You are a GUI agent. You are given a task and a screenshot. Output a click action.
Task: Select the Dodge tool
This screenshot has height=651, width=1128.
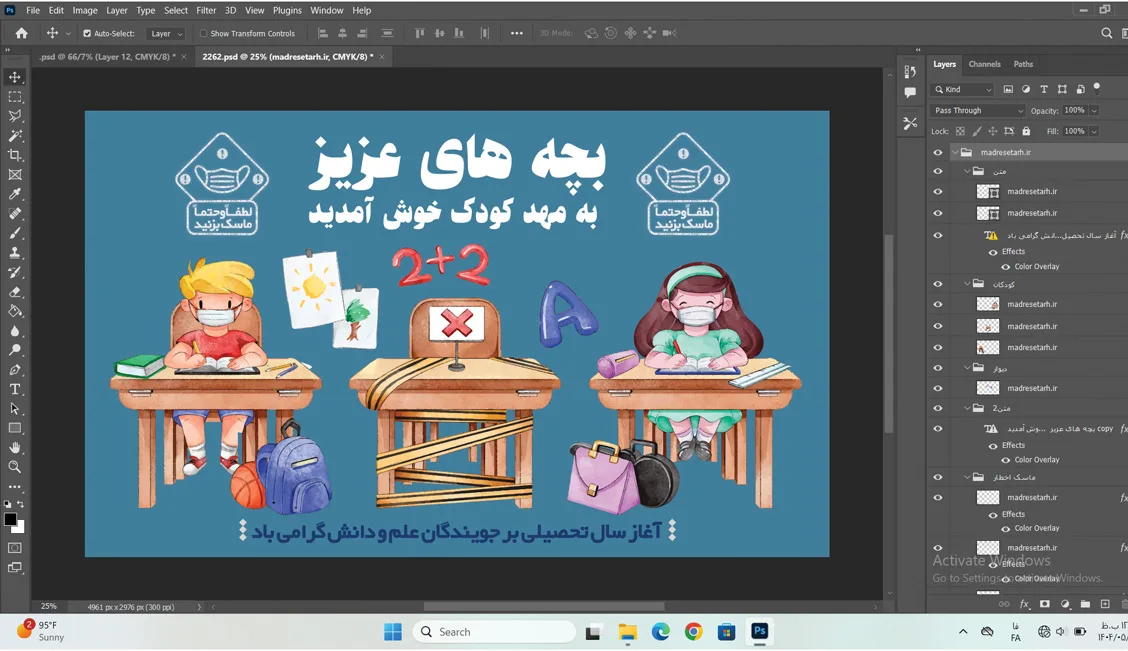click(x=14, y=350)
